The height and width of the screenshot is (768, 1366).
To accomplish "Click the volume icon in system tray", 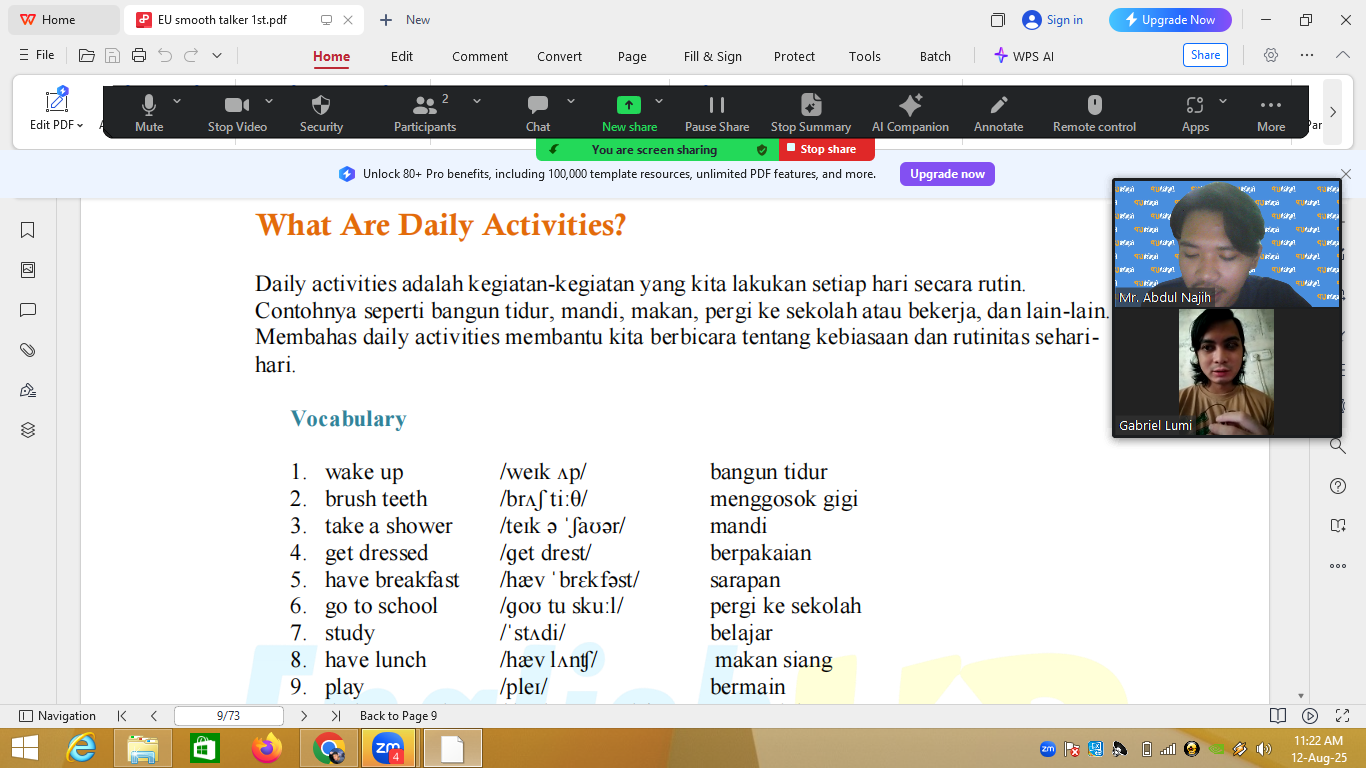I will click(1264, 748).
